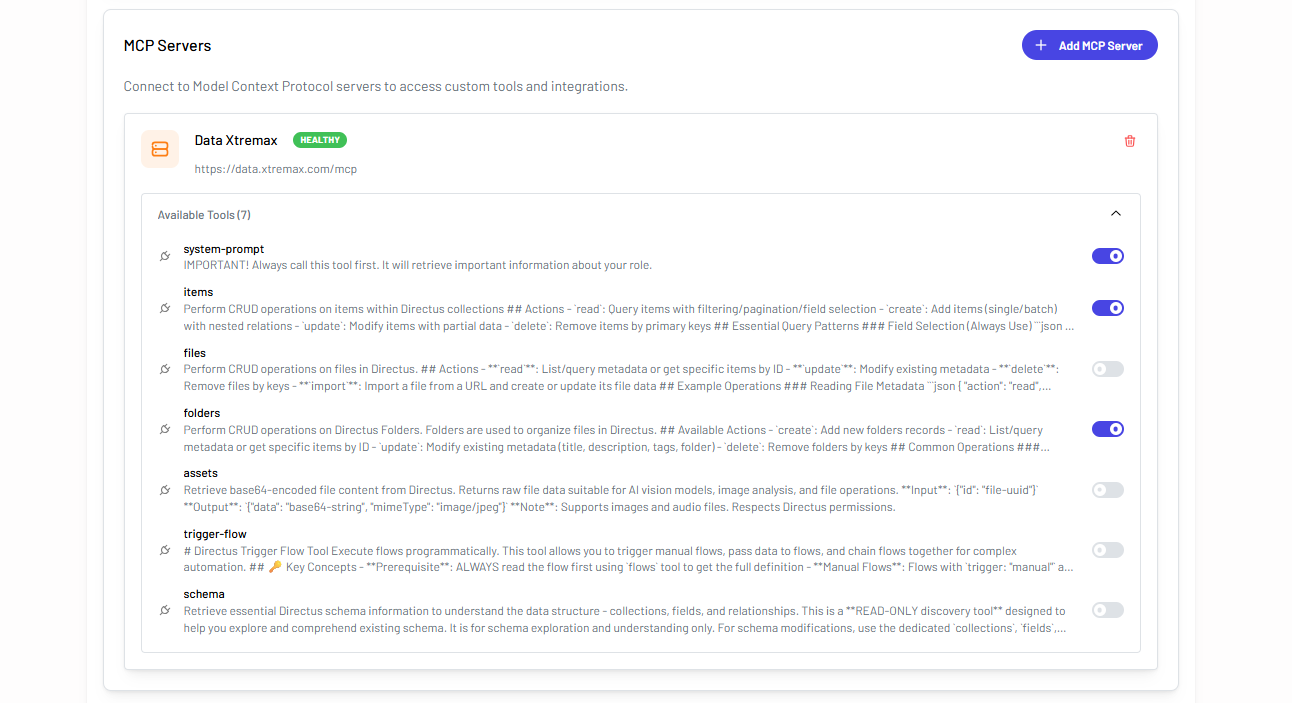Select the files tool name
Screen dimensions: 1292x703
pos(195,353)
